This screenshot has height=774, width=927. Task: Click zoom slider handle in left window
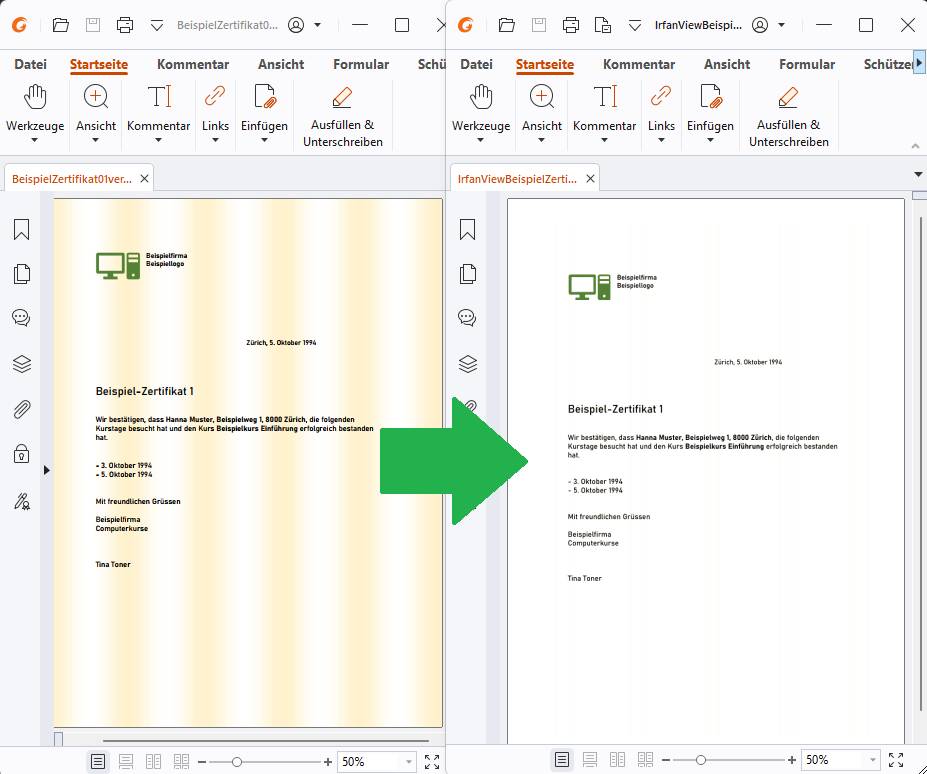point(236,762)
